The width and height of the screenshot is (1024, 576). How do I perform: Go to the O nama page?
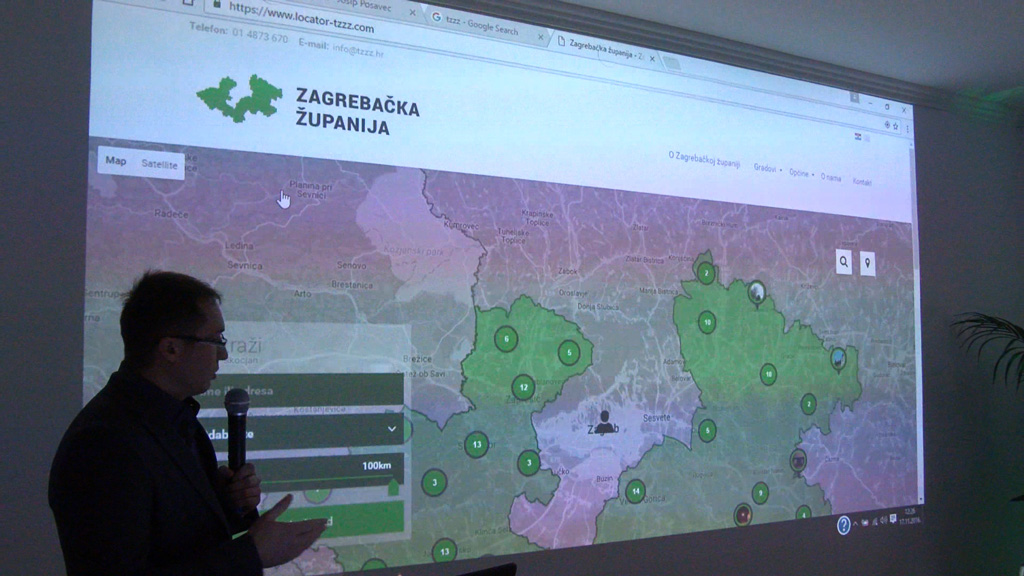click(831, 177)
